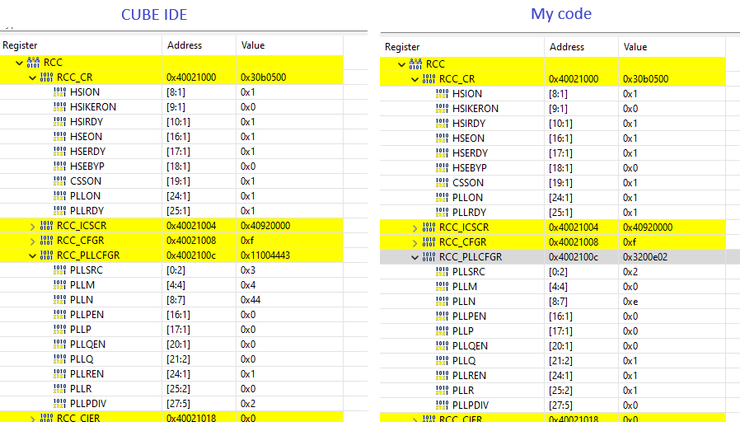Collapse RCC_CR in CUBE IDE panel

coord(33,78)
